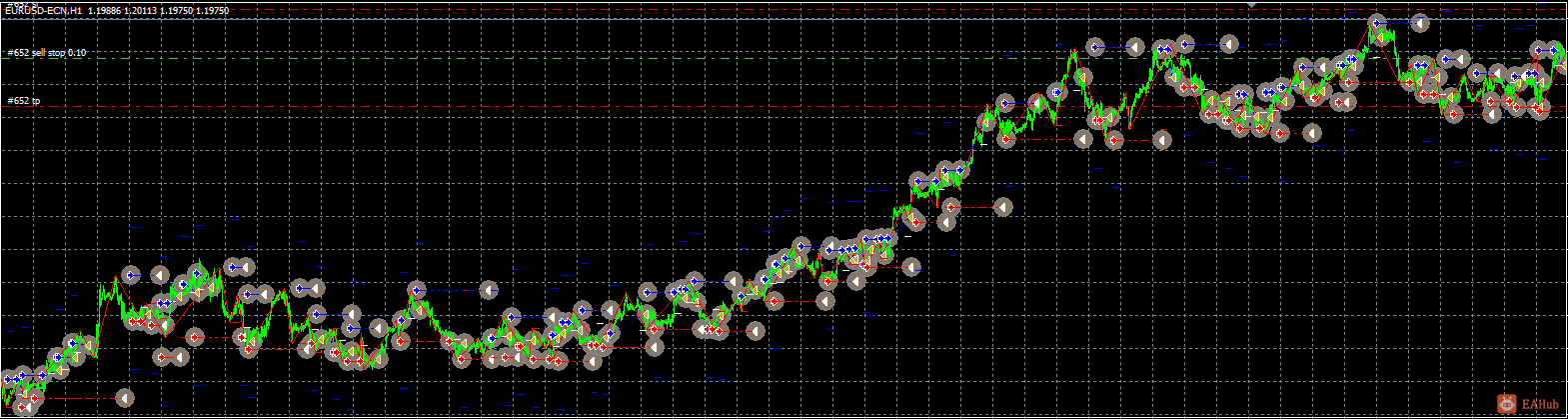
Task: Click the chart shift triangle on top border
Action: [1251, 4]
